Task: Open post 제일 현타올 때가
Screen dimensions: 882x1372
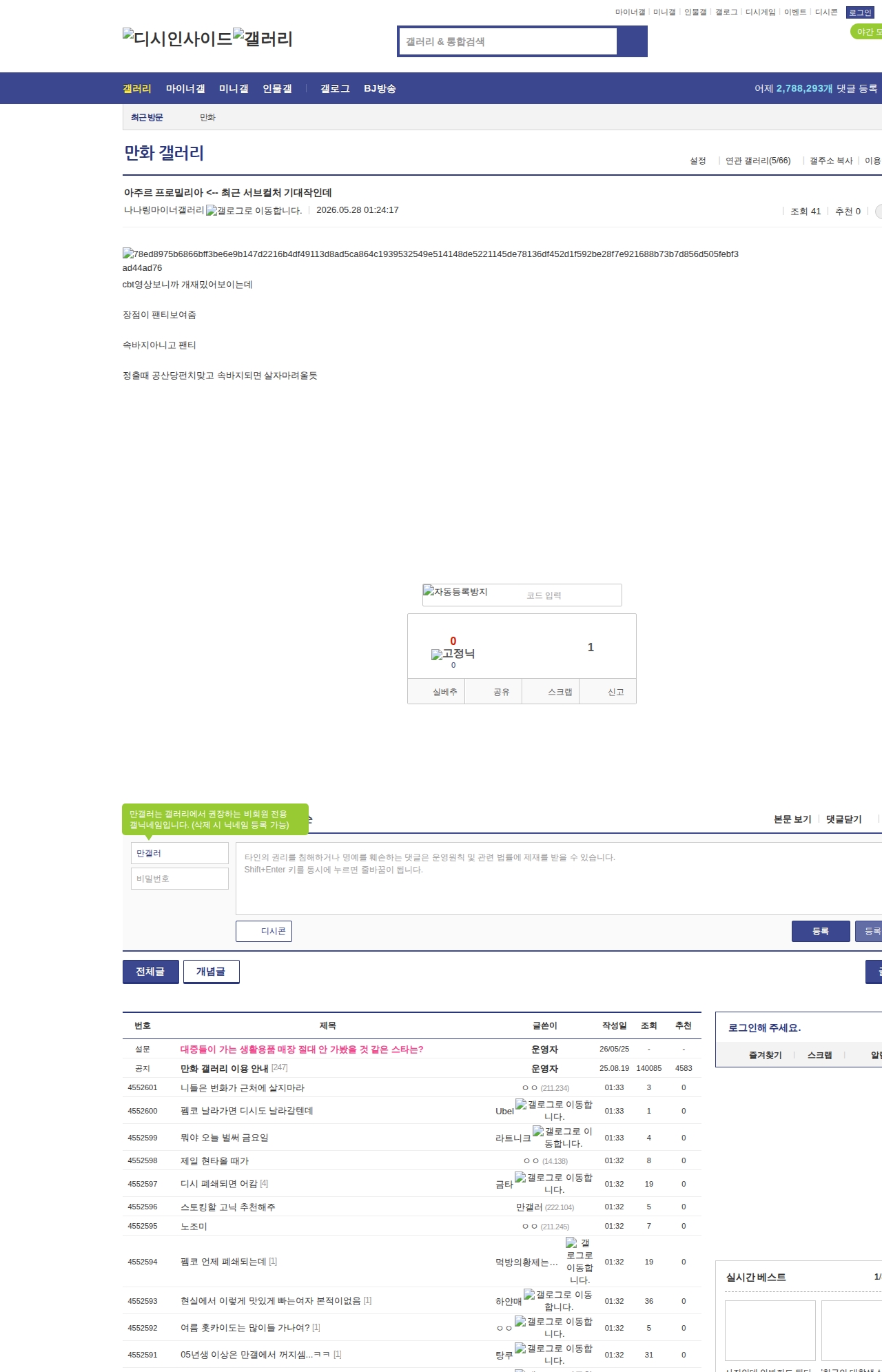Action: pyautogui.click(x=215, y=1160)
